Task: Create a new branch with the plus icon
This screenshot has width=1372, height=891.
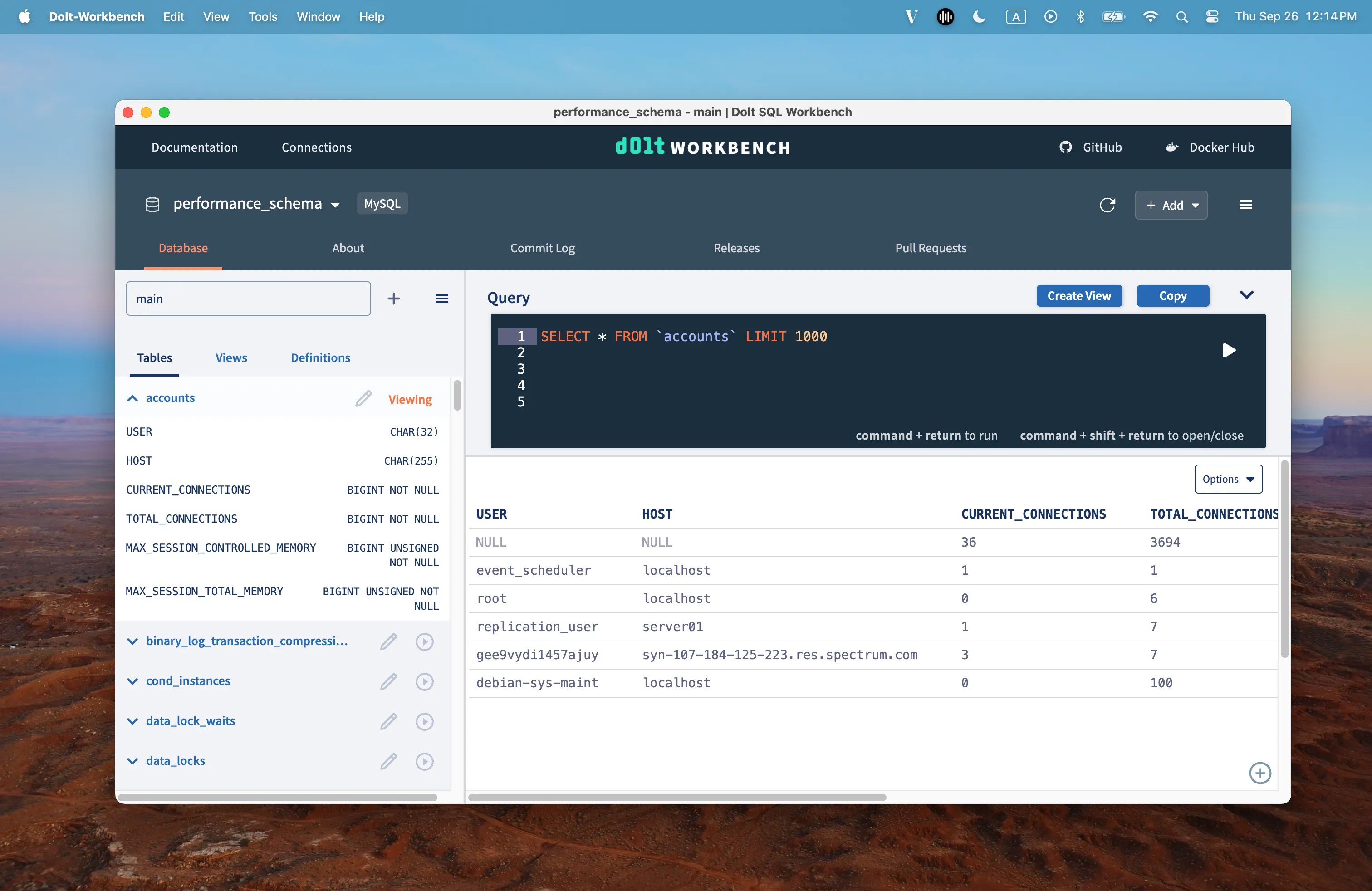Action: (x=394, y=299)
